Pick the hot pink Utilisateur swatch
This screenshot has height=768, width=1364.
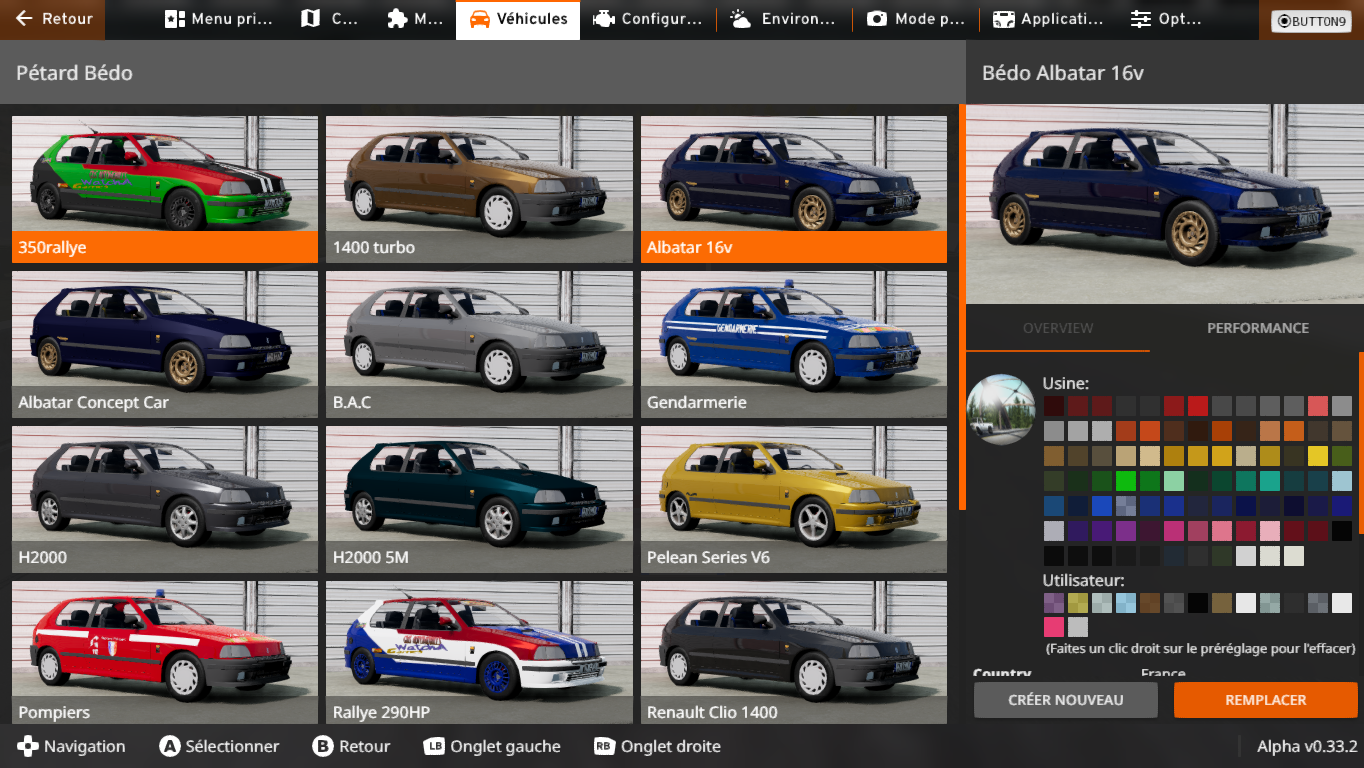1054,627
